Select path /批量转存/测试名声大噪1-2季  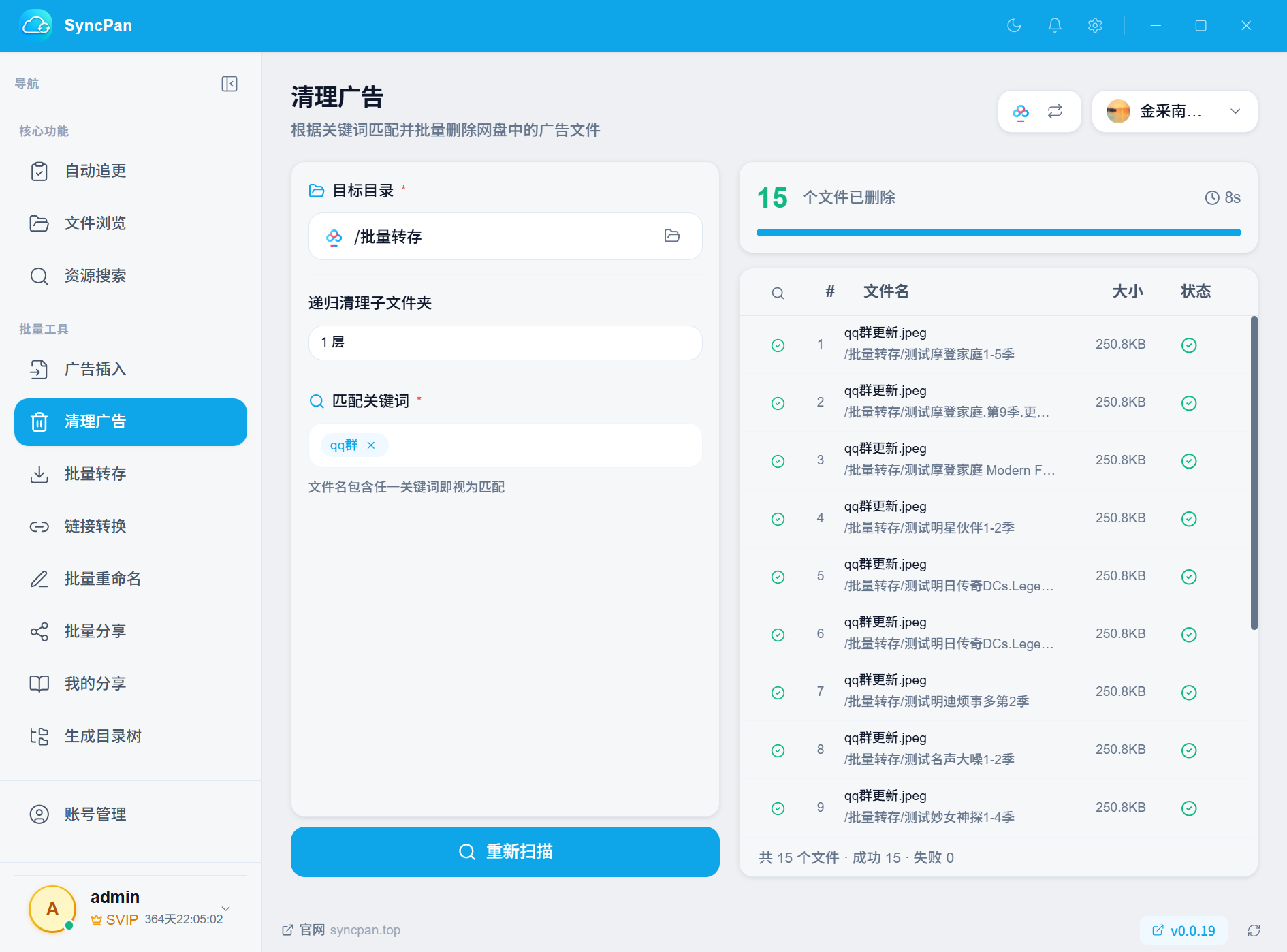click(x=929, y=759)
